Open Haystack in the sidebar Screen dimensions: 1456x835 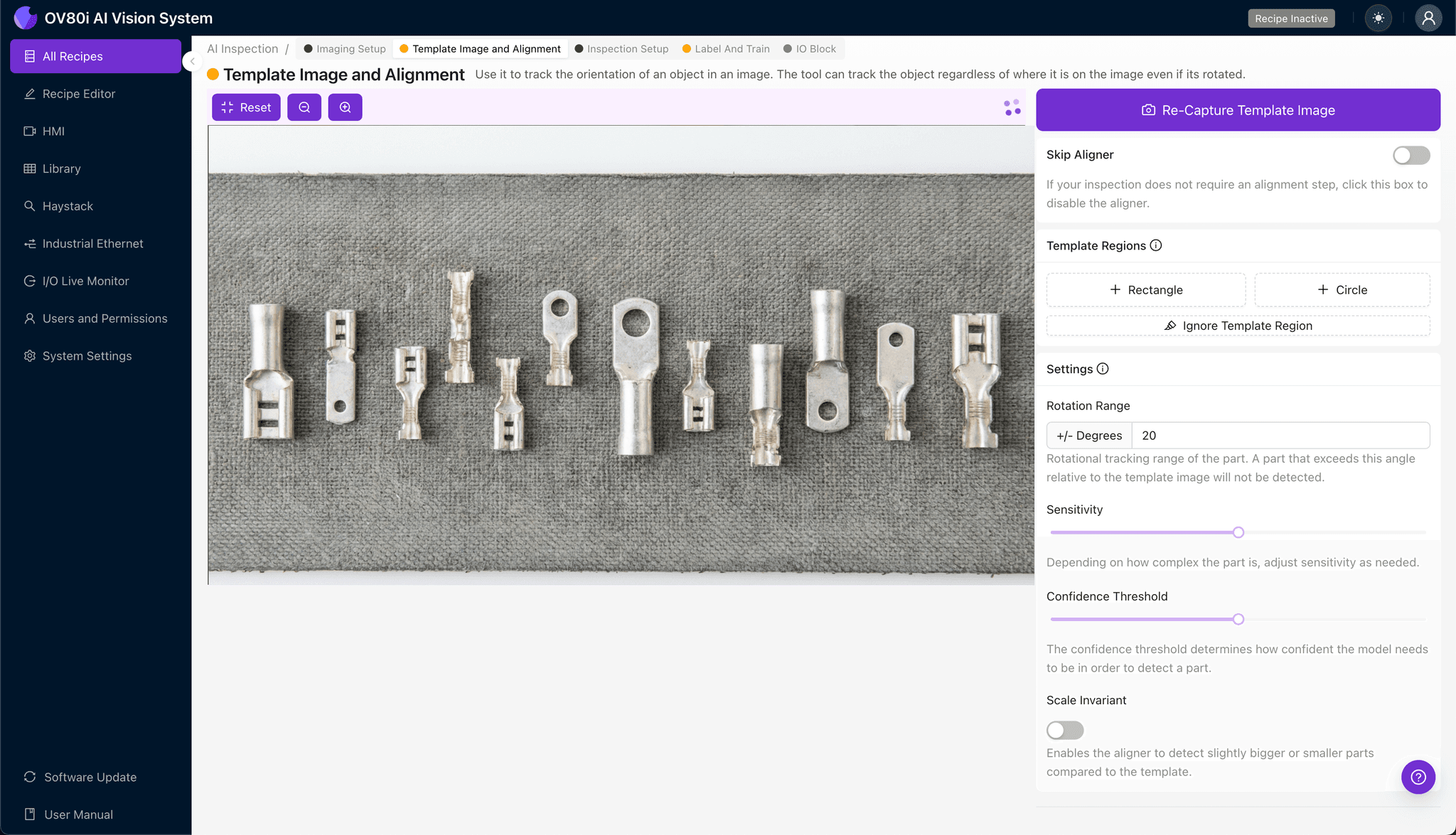click(68, 206)
